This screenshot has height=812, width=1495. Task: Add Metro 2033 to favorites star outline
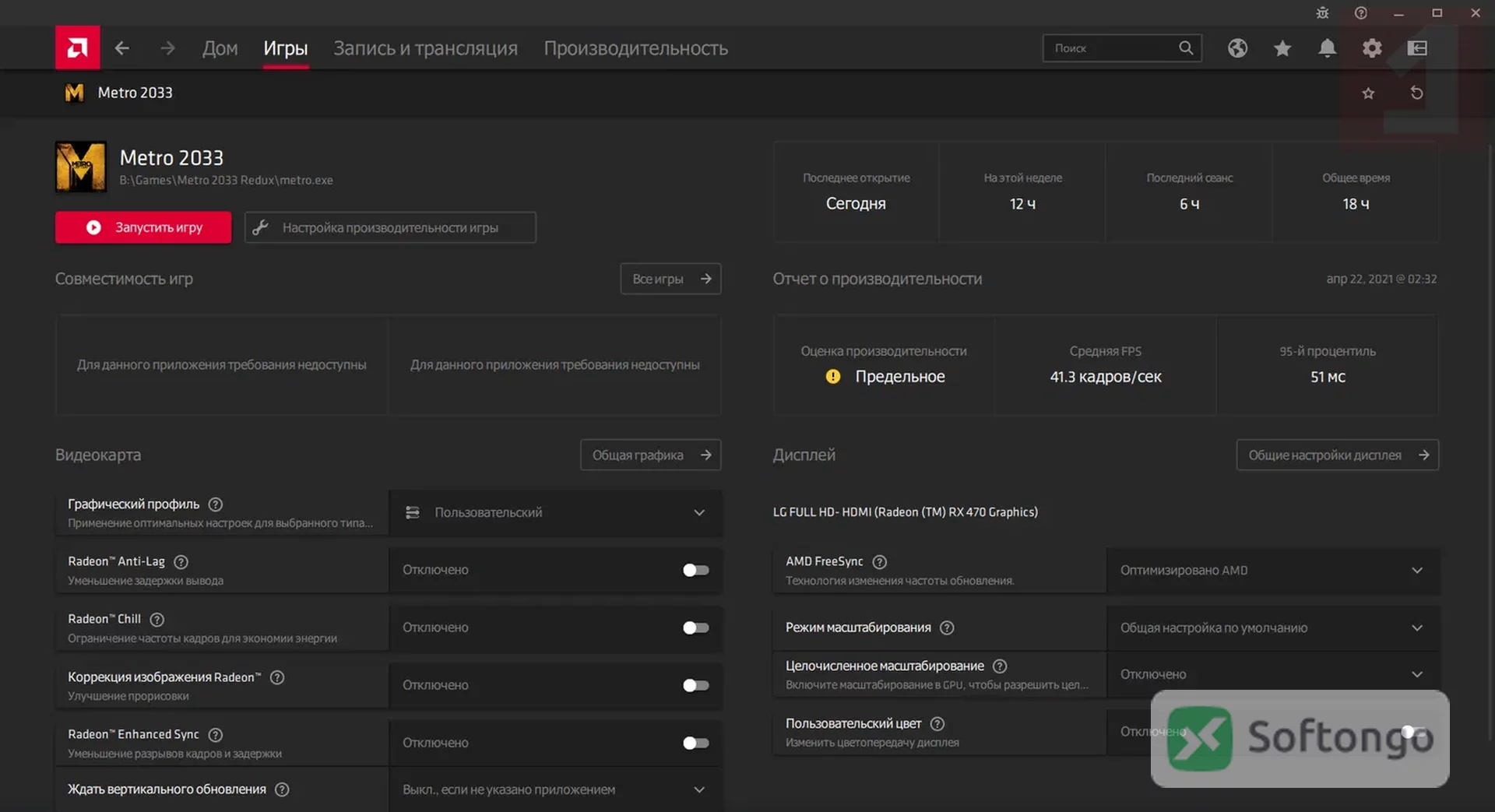click(1368, 93)
